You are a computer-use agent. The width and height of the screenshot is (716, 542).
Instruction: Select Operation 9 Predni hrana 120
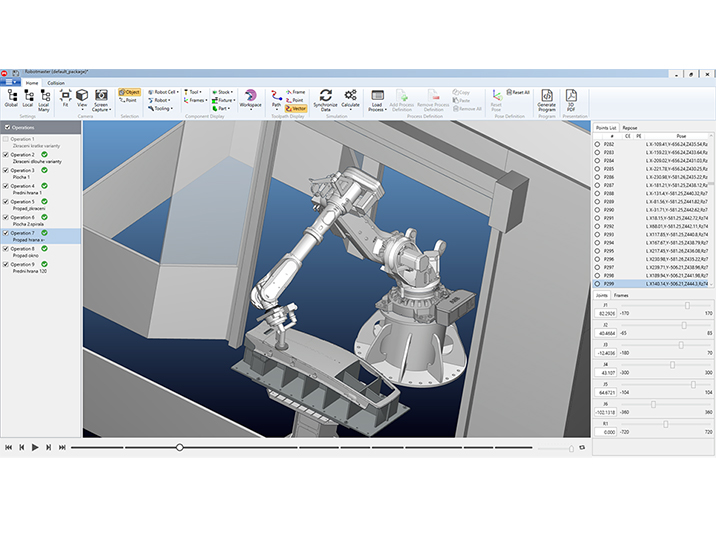(x=41, y=268)
